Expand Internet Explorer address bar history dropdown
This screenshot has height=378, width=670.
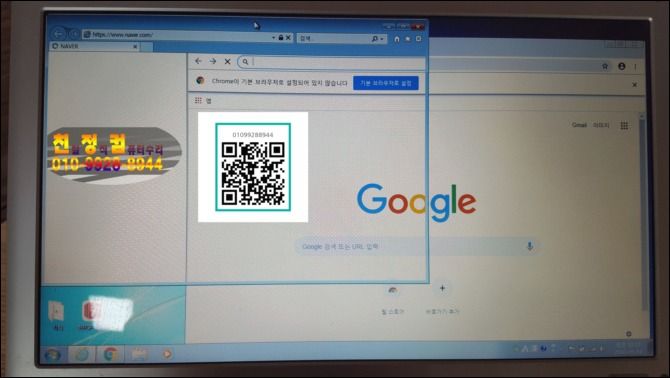tap(273, 38)
